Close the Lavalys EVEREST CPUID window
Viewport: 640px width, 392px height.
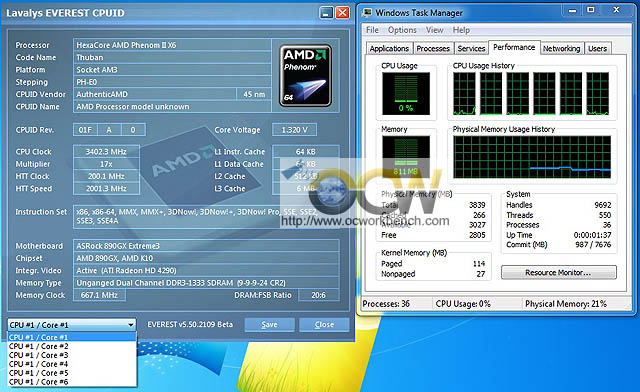point(342,13)
